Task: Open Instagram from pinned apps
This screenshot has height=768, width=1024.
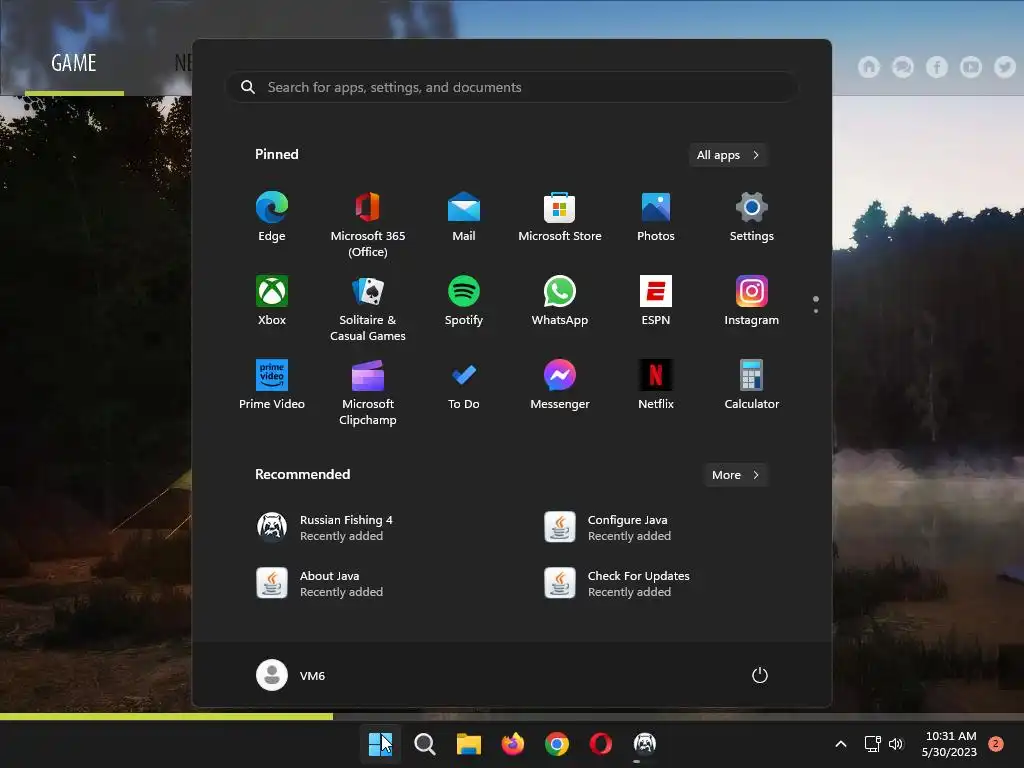Action: tap(752, 300)
